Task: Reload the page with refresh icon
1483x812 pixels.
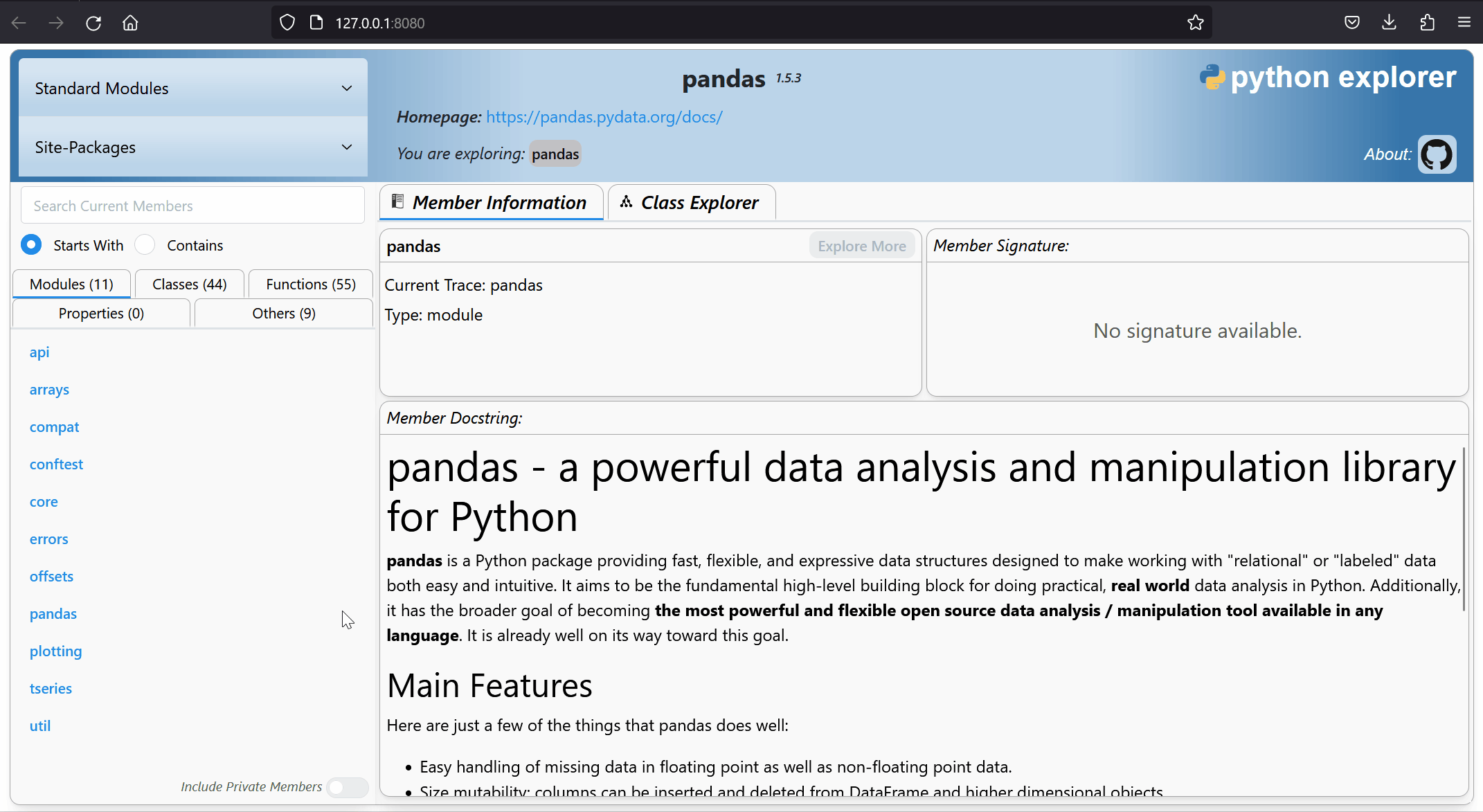Action: 93,23
